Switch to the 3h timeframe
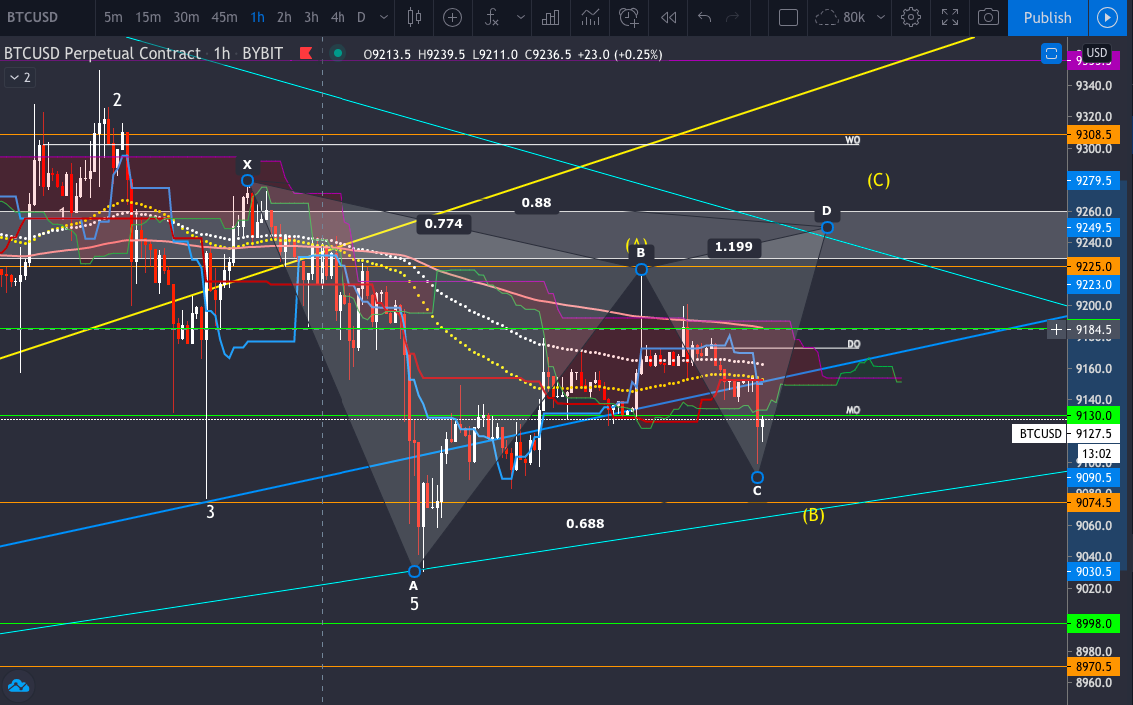Screen dimensions: 1133x705 311,17
